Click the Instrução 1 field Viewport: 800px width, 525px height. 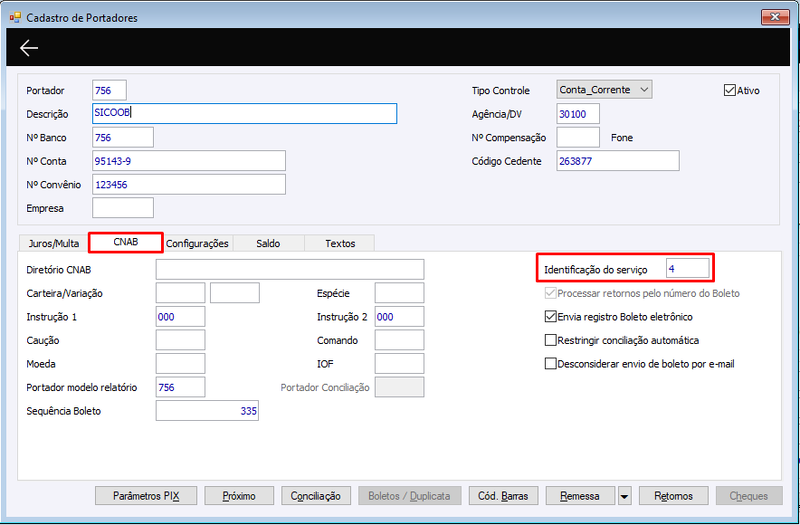pos(181,316)
